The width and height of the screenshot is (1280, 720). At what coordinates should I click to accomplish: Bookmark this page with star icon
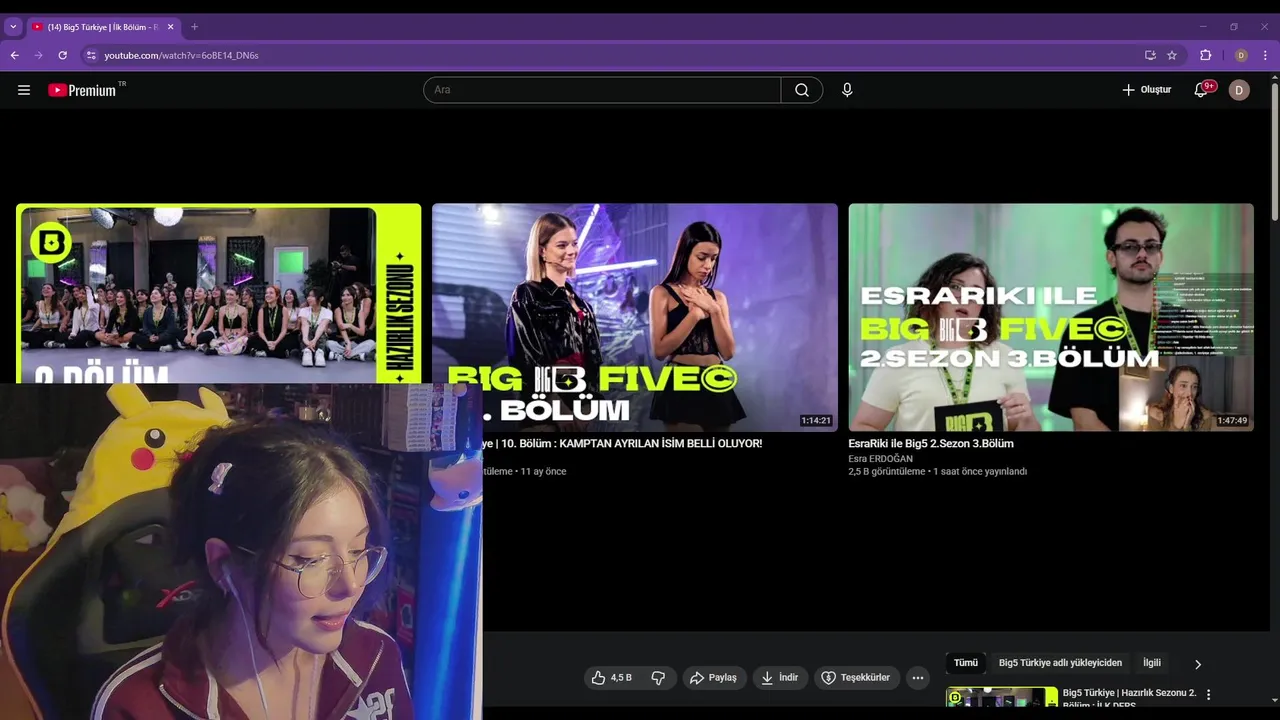pos(1172,55)
